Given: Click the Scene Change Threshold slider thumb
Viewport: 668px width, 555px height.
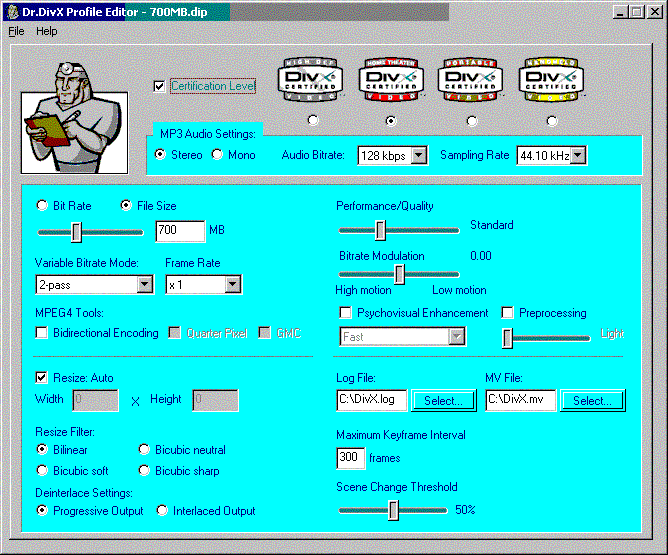Looking at the screenshot, I should click(394, 510).
